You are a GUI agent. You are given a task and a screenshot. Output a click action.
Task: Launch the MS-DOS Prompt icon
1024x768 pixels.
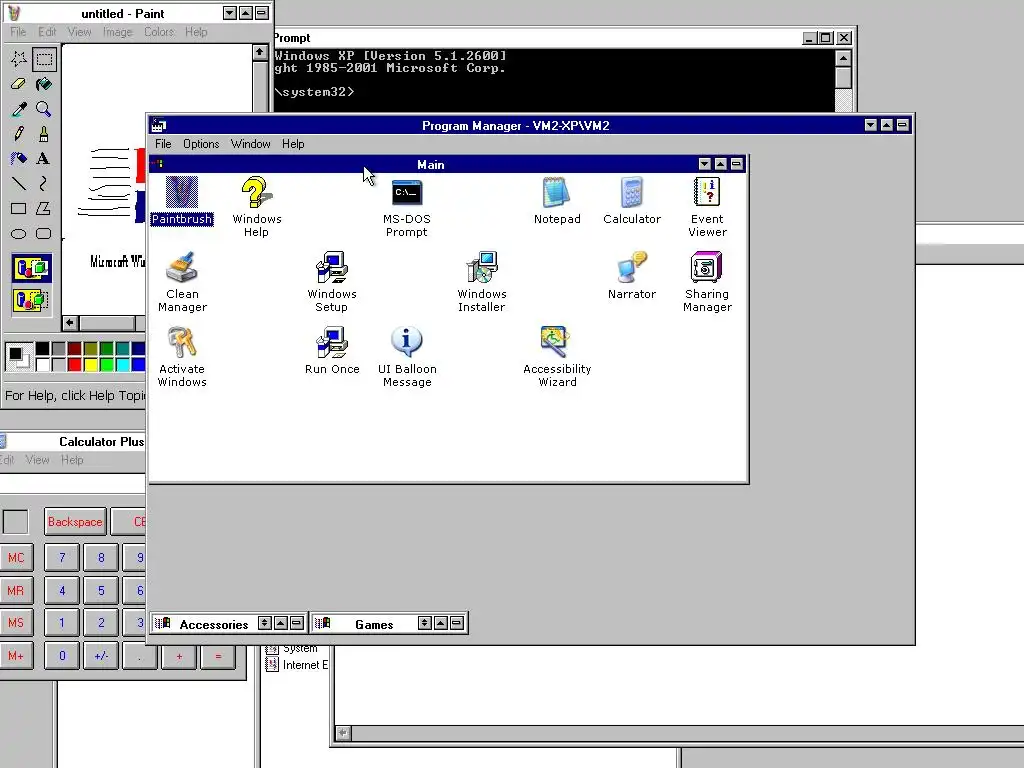406,206
